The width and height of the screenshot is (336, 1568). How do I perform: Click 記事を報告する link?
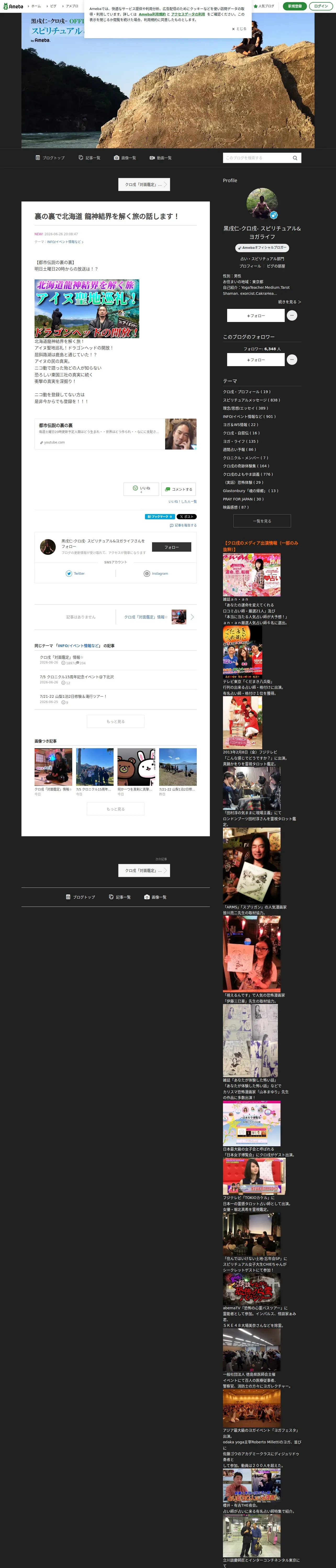click(x=183, y=525)
